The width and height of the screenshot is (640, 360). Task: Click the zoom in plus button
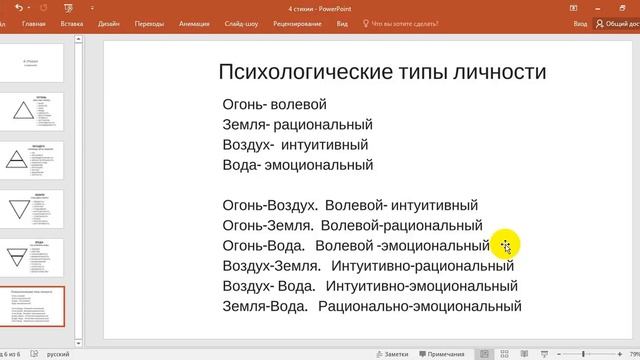tap(620, 354)
